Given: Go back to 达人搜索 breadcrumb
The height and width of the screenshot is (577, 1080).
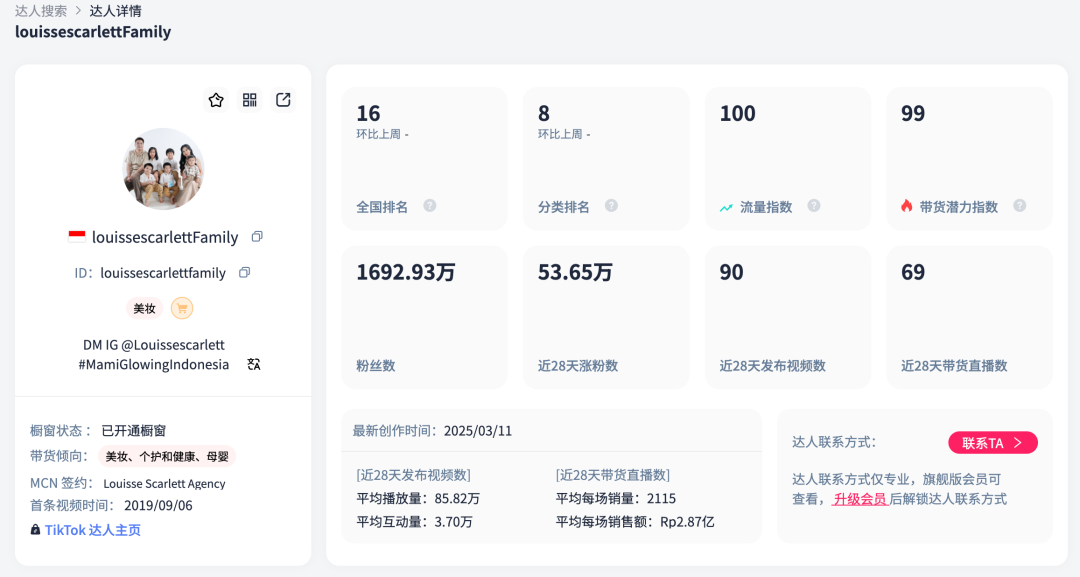Looking at the screenshot, I should pos(41,11).
